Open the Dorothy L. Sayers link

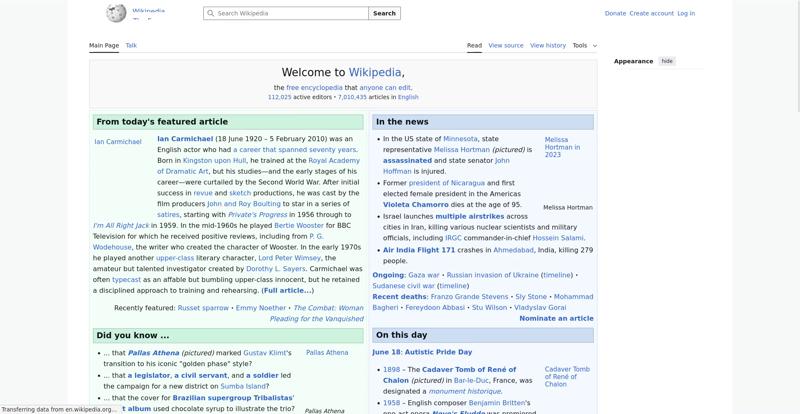point(276,269)
